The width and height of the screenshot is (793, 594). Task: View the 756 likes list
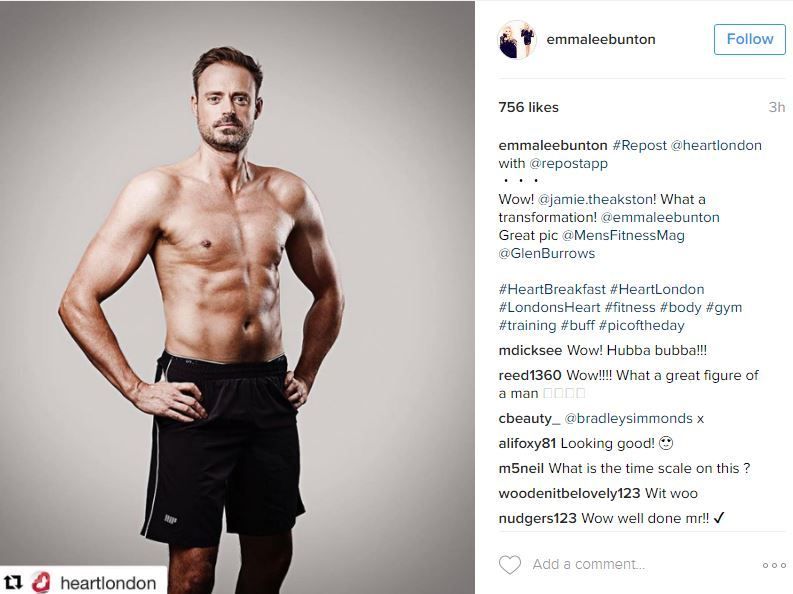point(528,107)
